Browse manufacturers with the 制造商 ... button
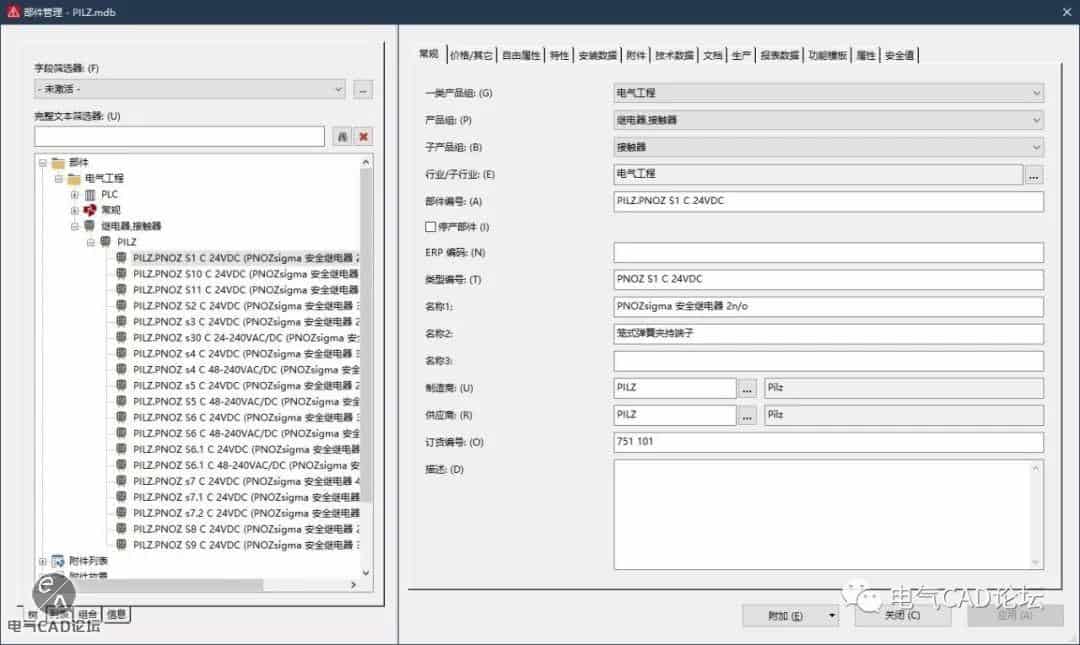The width and height of the screenshot is (1080, 645). click(x=747, y=389)
